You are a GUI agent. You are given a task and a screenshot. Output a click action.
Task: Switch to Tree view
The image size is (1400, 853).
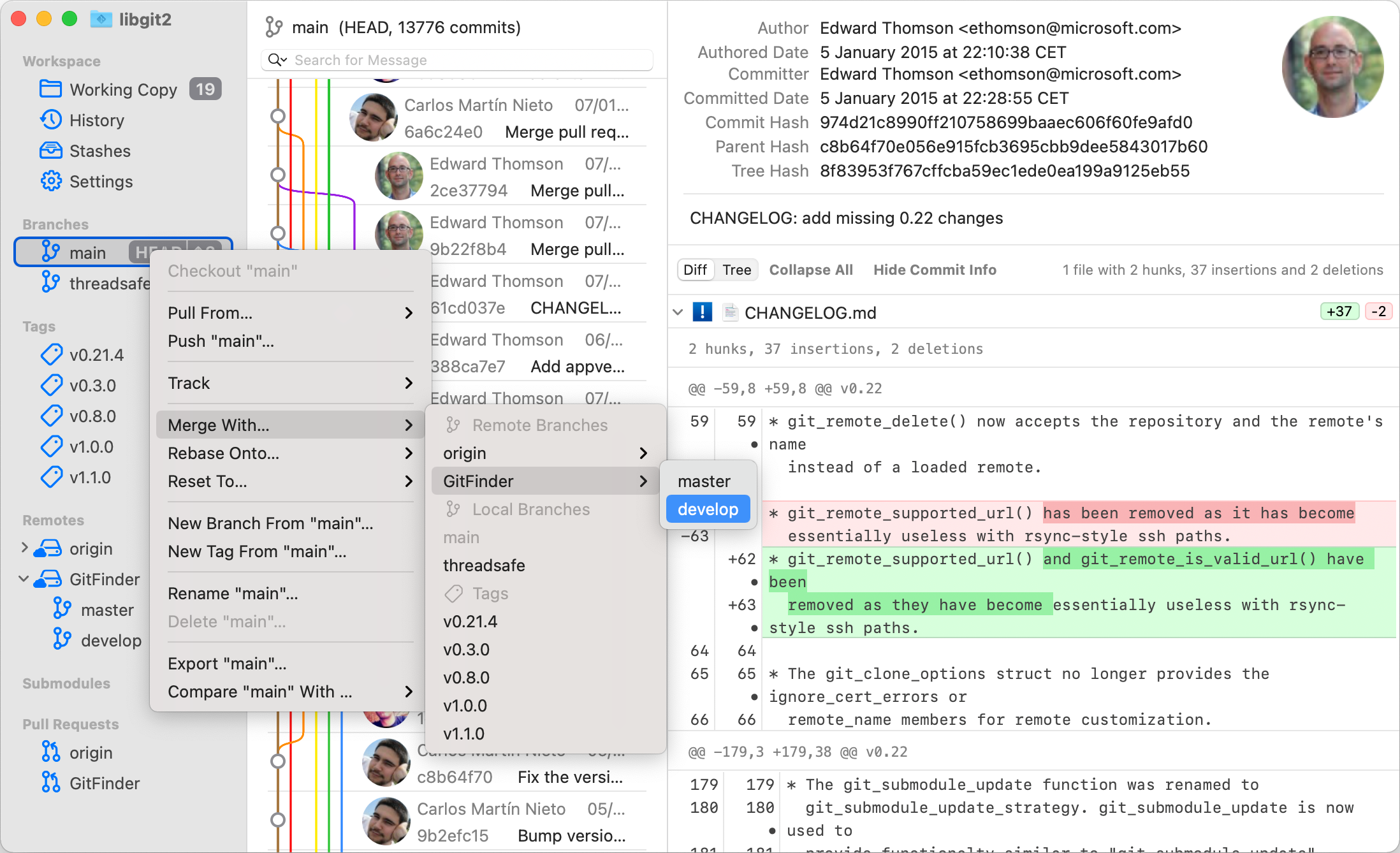click(x=736, y=270)
